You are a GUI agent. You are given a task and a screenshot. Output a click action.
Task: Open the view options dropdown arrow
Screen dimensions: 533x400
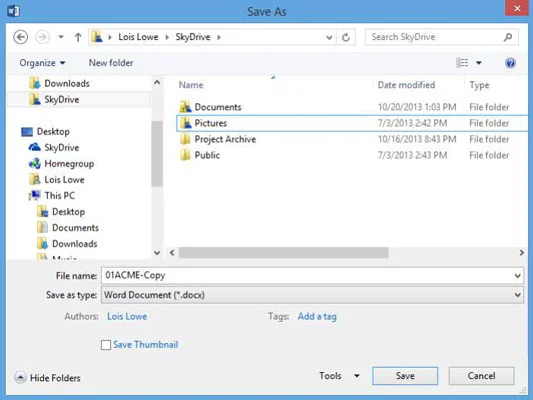tap(479, 63)
